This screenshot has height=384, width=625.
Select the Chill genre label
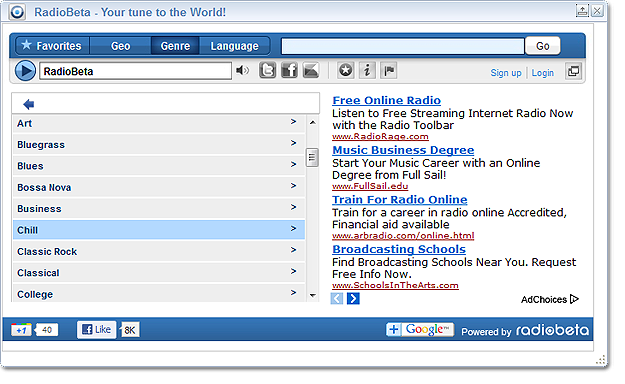[28, 230]
